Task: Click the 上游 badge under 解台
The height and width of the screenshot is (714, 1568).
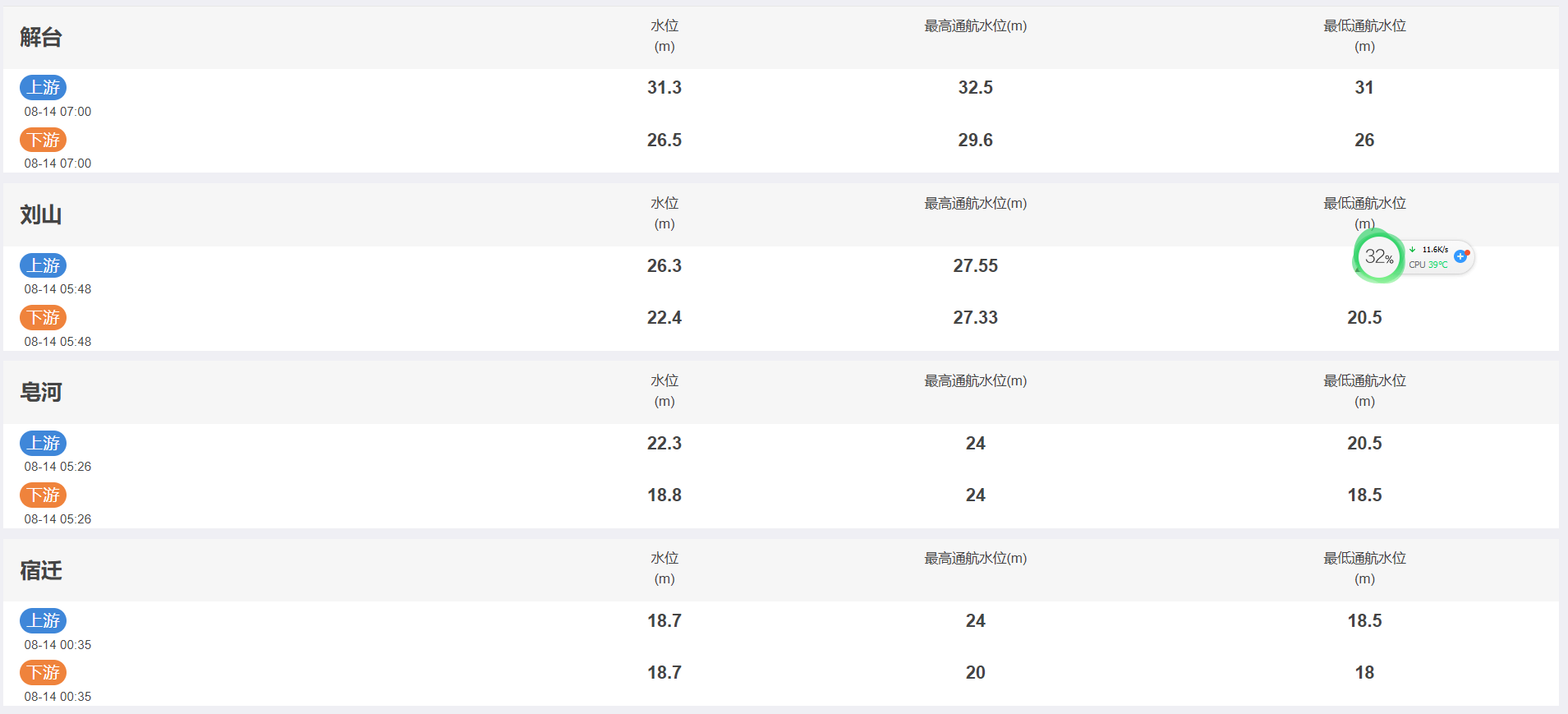Action: click(44, 87)
